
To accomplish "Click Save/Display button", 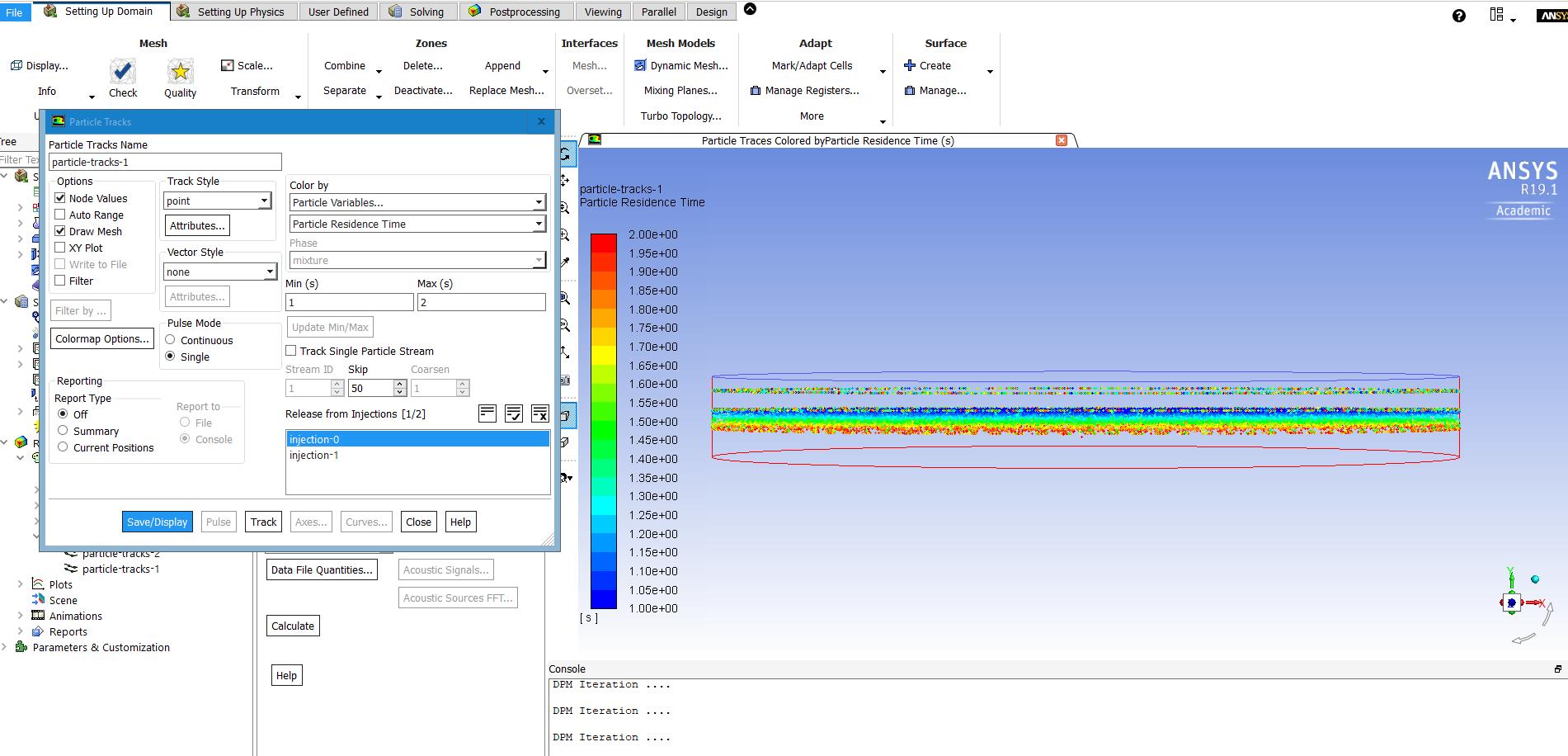I will click(x=157, y=522).
